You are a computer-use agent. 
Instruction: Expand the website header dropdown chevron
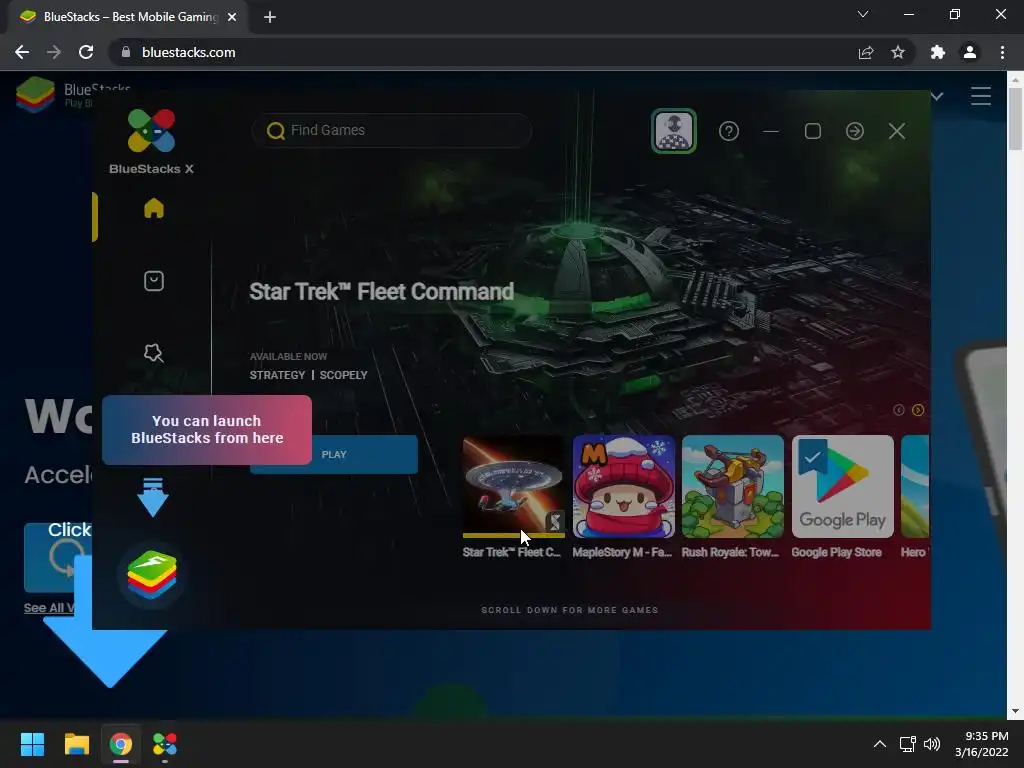tap(937, 97)
